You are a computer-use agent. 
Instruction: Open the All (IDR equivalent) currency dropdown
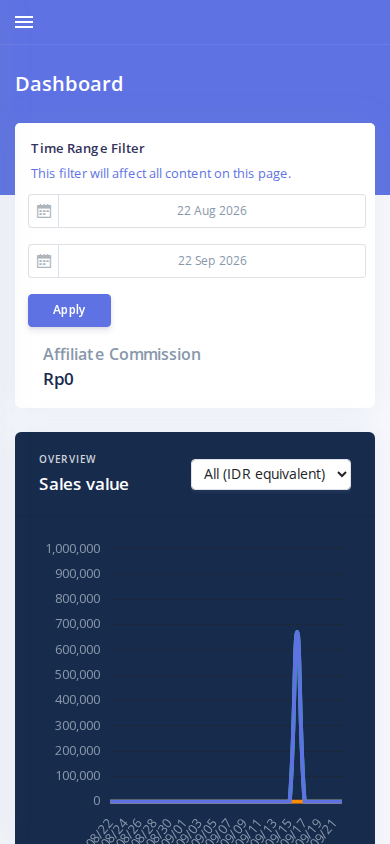(x=271, y=474)
